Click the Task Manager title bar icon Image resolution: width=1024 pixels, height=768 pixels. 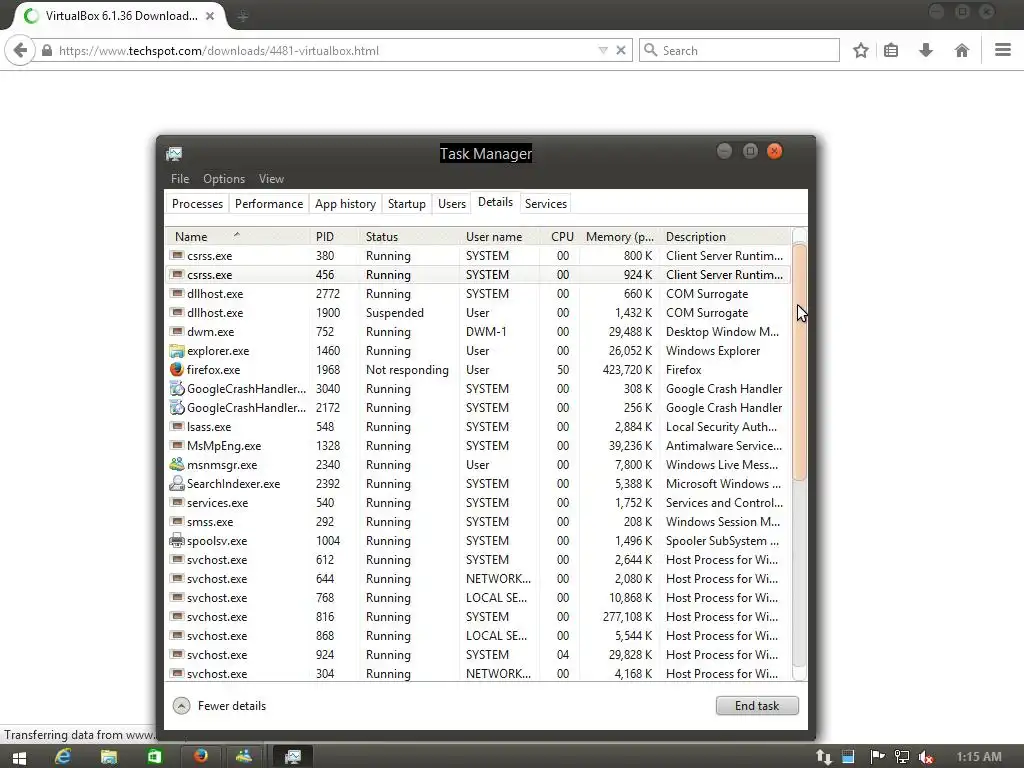pyautogui.click(x=174, y=153)
